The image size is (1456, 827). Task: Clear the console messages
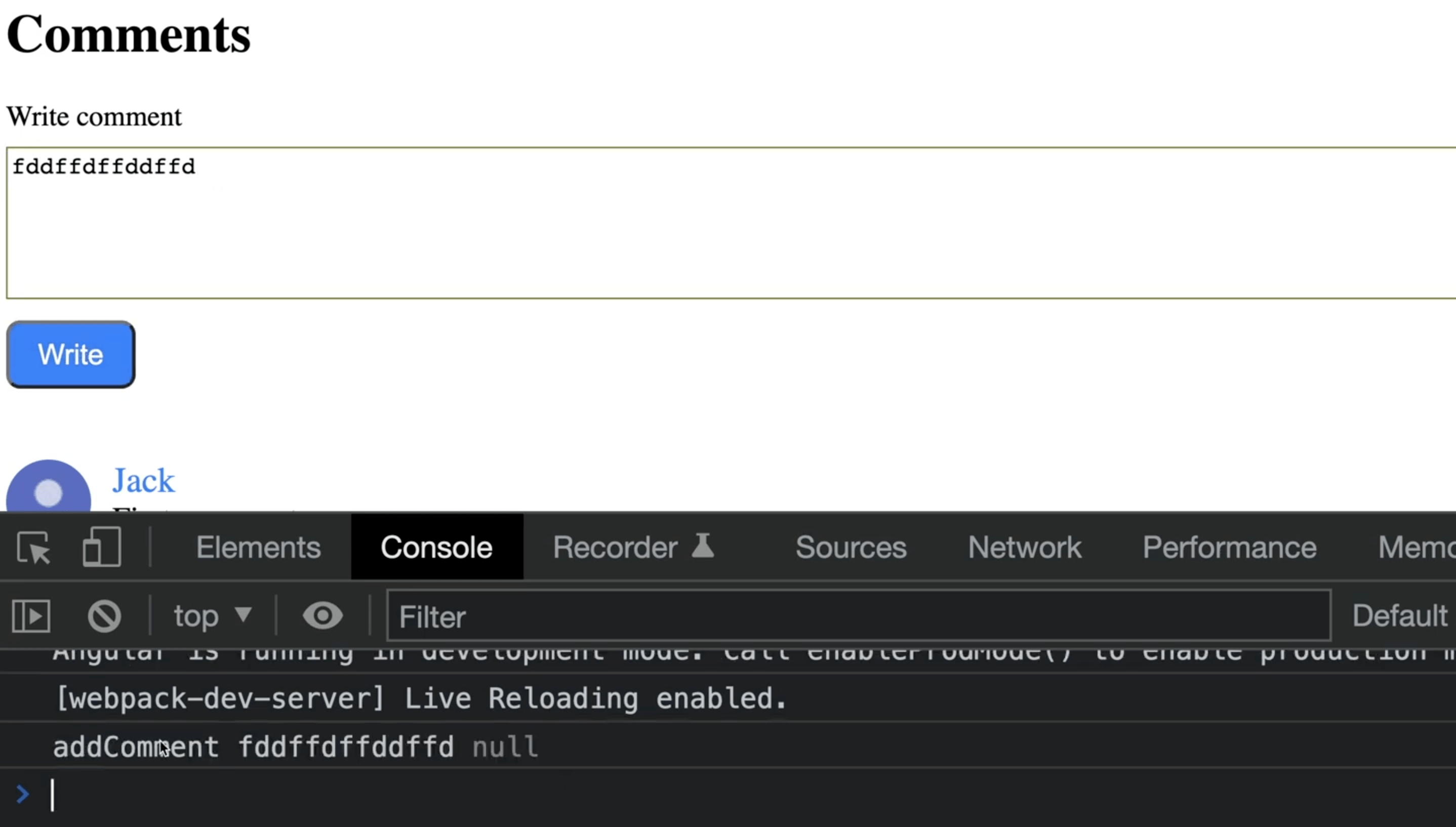click(104, 616)
